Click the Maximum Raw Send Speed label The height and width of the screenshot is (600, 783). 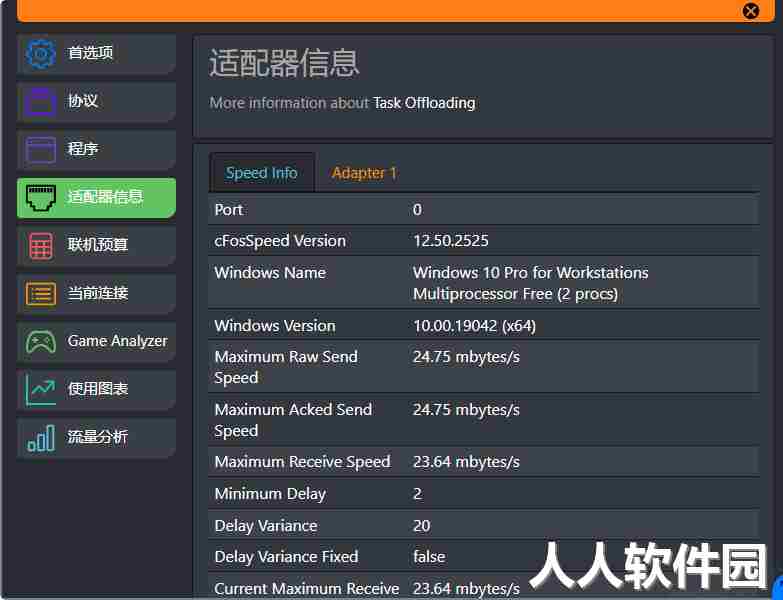pyautogui.click(x=286, y=367)
